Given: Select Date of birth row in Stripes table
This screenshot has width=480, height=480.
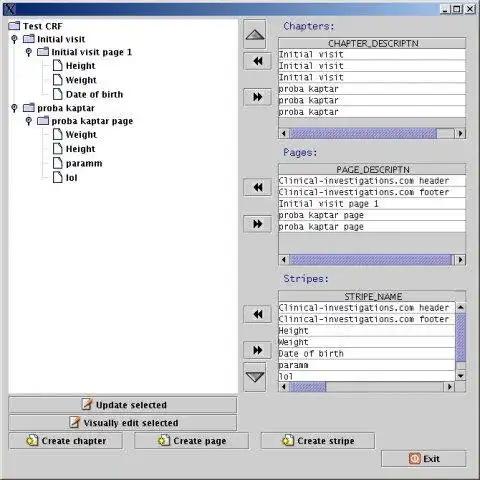Looking at the screenshot, I should [x=367, y=354].
